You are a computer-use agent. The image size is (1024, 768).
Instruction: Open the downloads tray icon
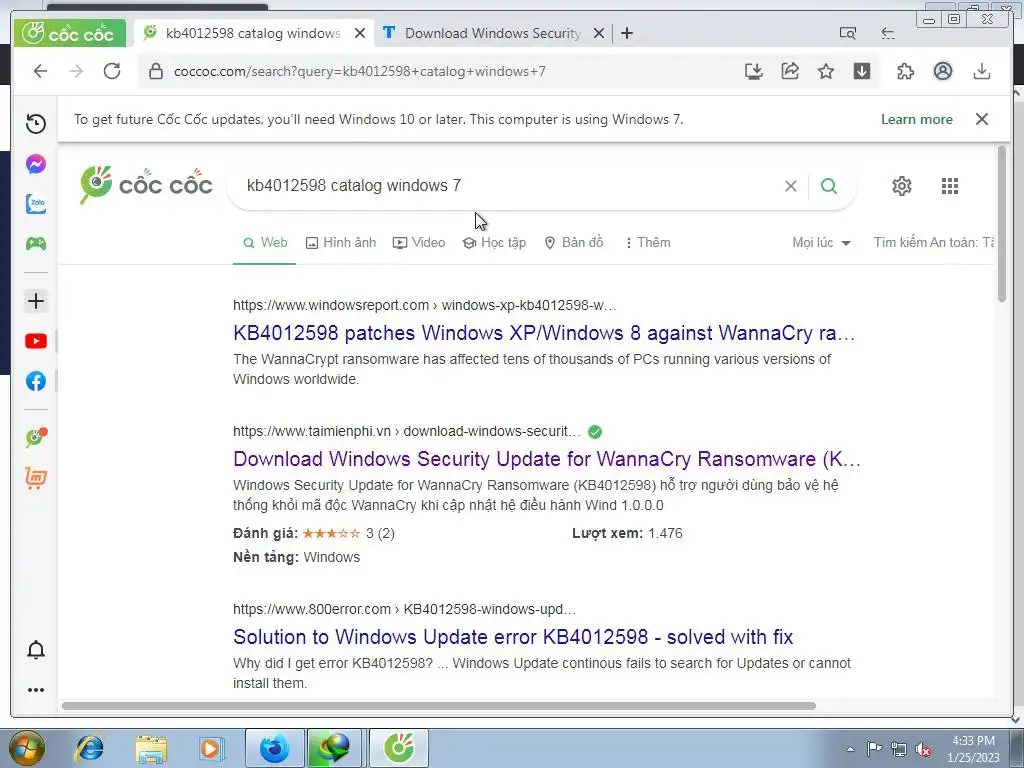pos(982,71)
